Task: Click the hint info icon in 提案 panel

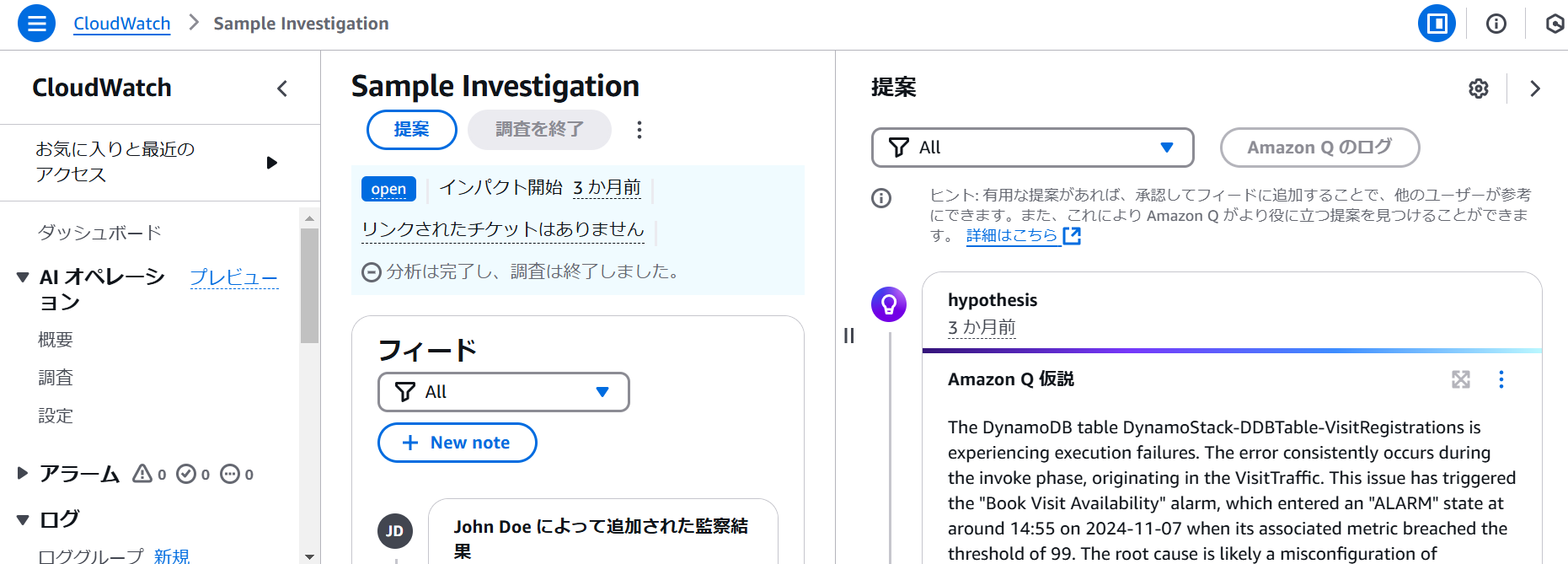Action: pos(881,198)
